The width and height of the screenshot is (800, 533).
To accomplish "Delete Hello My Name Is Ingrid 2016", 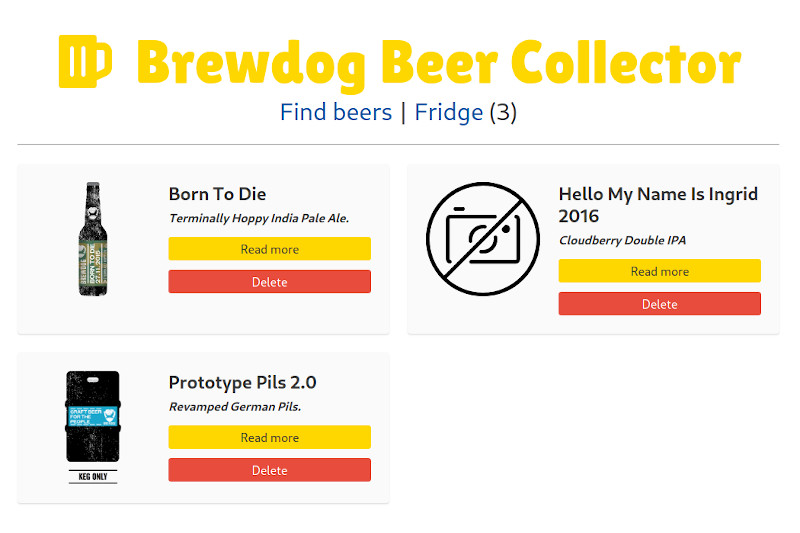I will coord(659,304).
